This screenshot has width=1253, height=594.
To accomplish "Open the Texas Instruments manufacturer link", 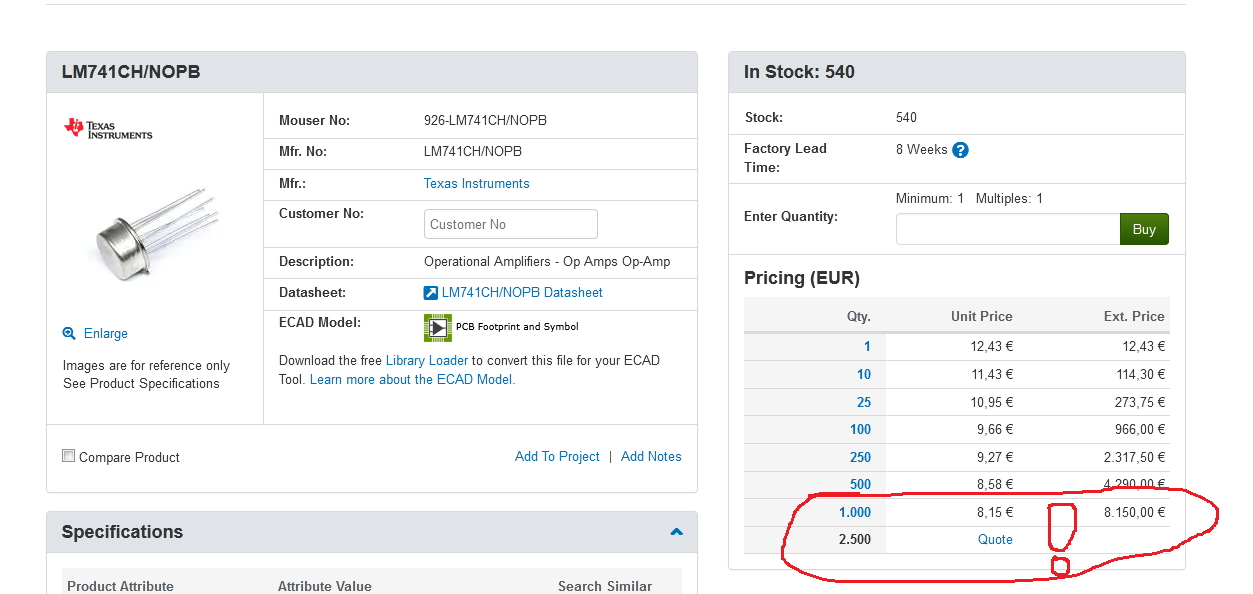I will click(477, 183).
